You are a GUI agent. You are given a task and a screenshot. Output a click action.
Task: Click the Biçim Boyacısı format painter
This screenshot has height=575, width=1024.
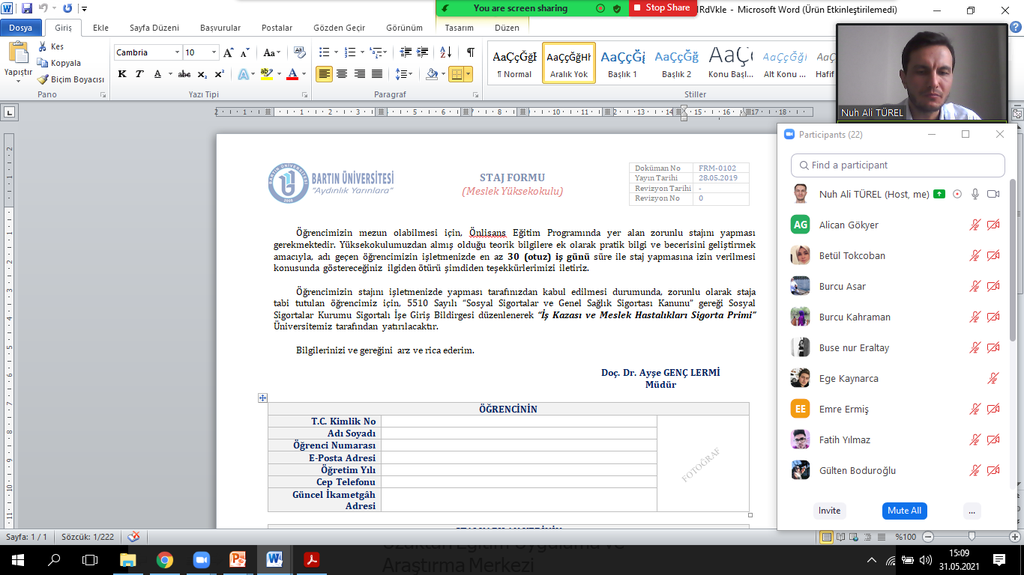click(x=70, y=79)
